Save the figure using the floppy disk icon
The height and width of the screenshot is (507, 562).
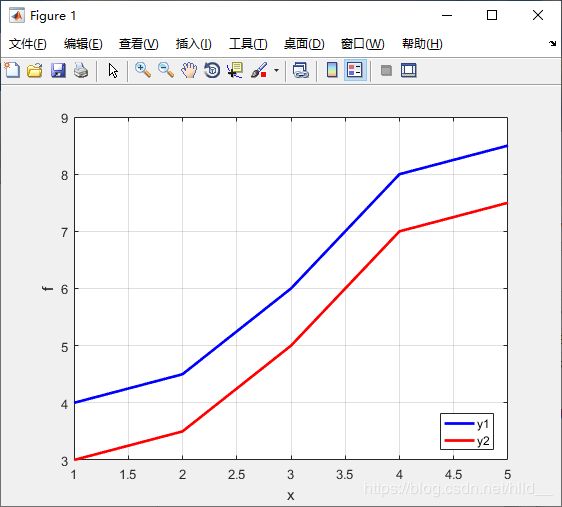58,70
